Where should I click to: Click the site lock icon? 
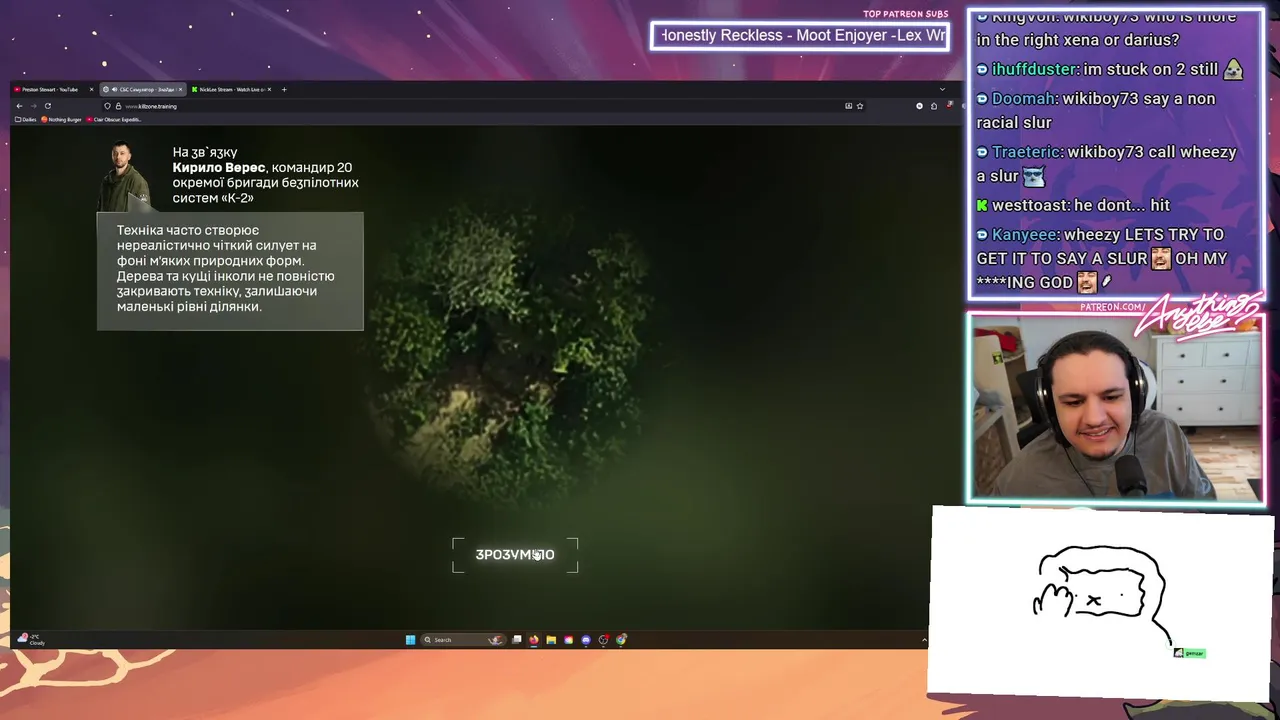[x=118, y=106]
